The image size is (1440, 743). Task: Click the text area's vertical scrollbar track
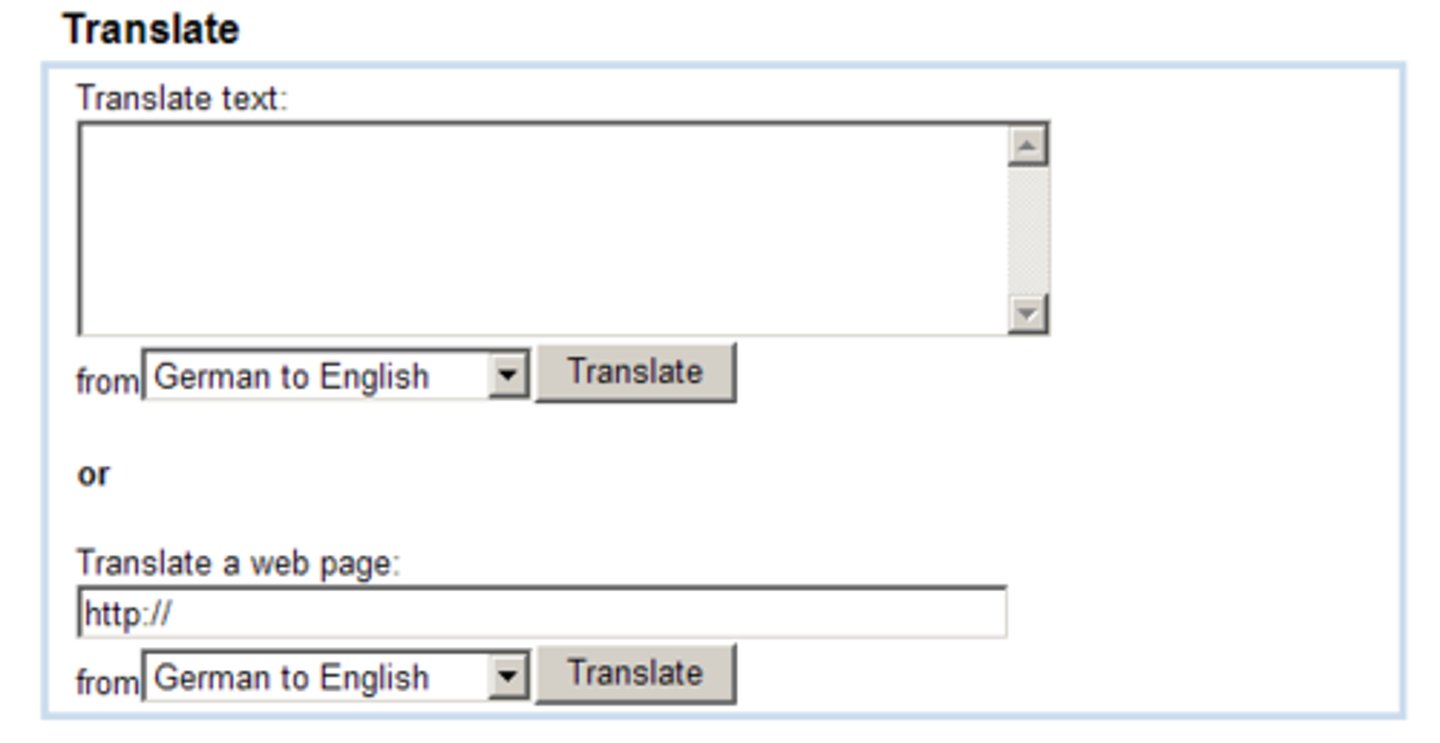[x=1027, y=230]
